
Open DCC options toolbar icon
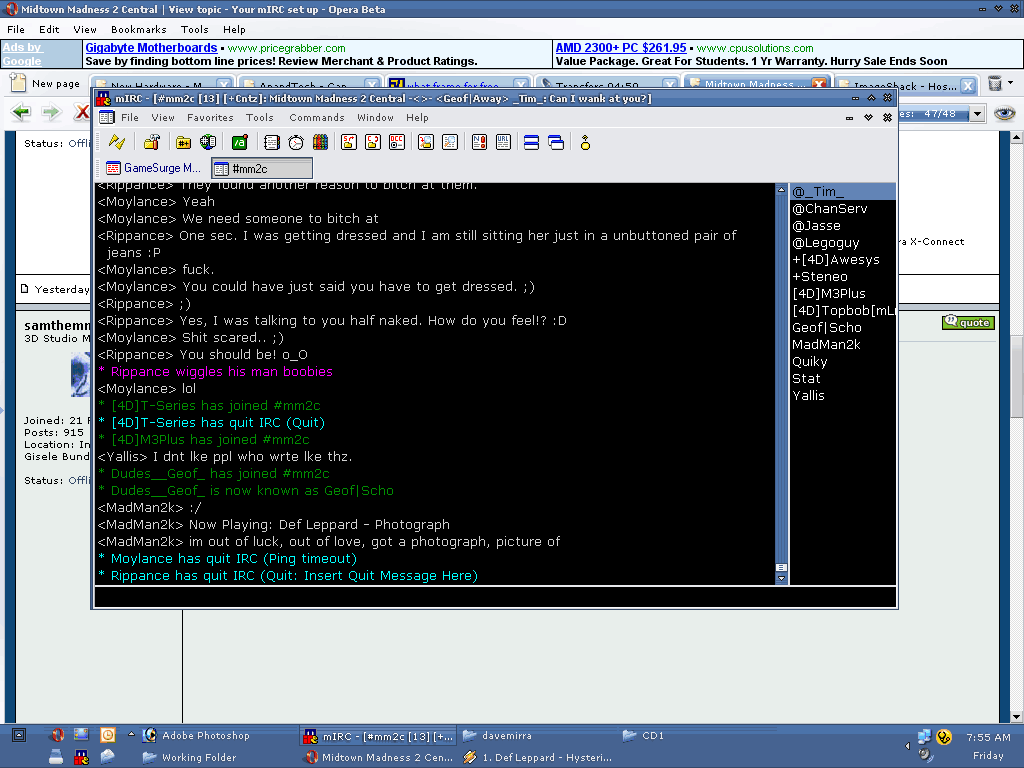click(397, 143)
